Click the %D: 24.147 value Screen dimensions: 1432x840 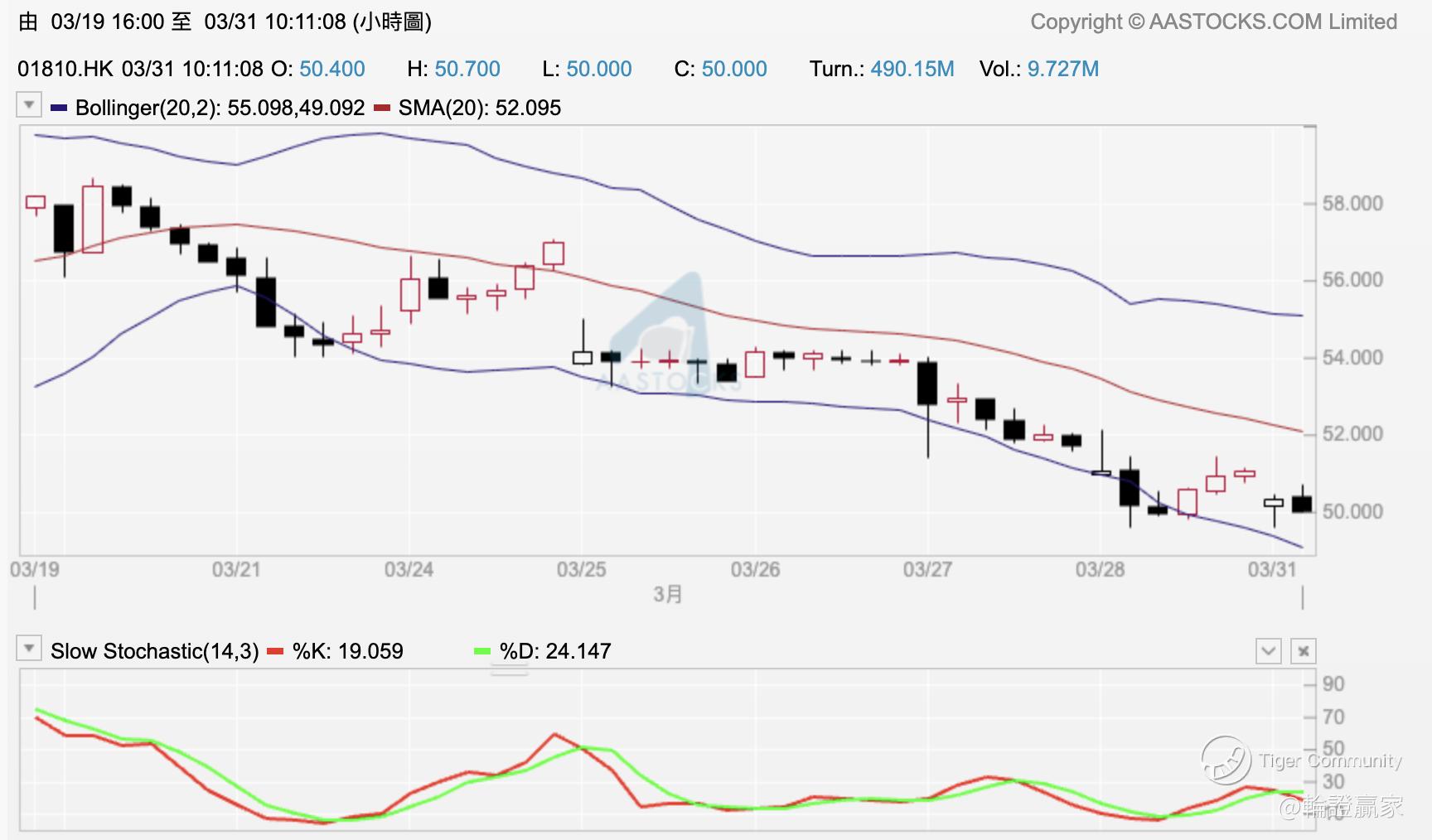pos(555,651)
